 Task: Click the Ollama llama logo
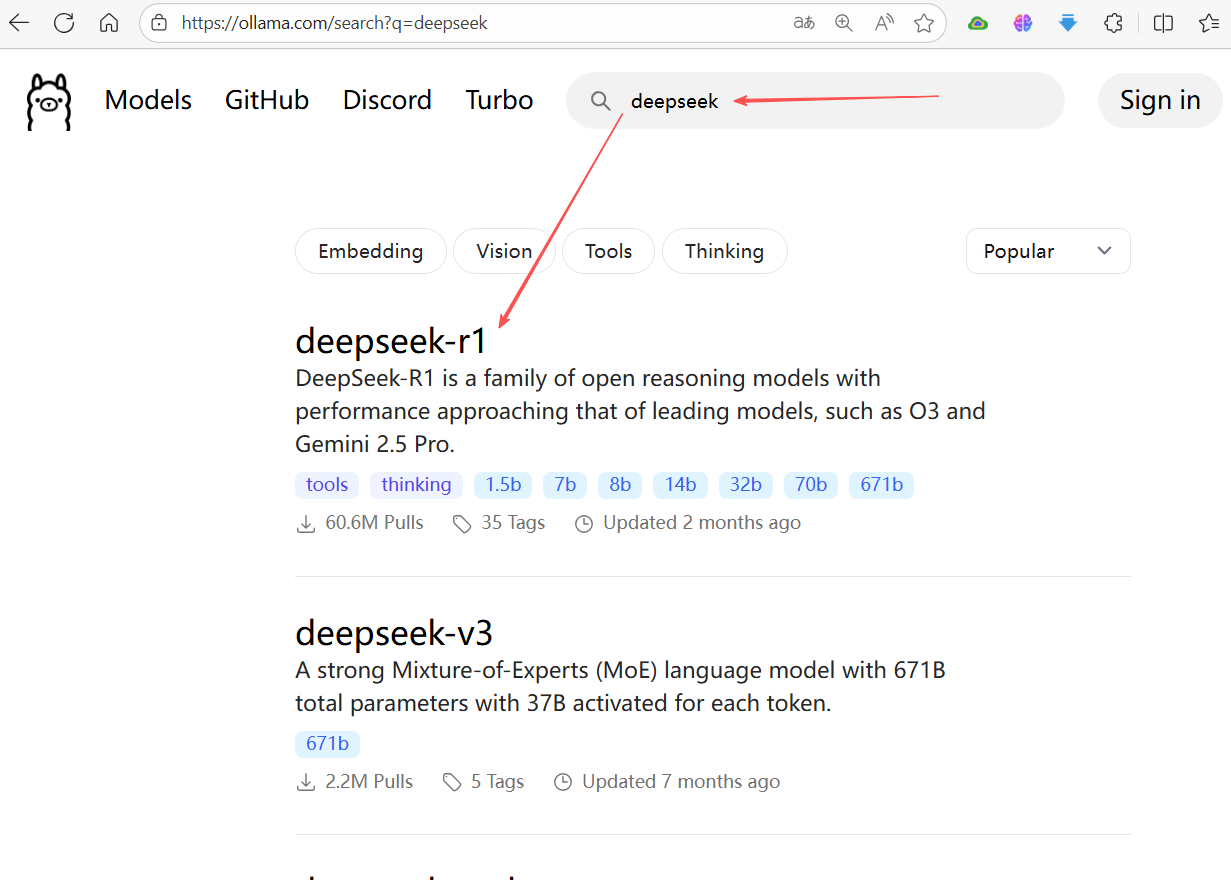[x=49, y=102]
